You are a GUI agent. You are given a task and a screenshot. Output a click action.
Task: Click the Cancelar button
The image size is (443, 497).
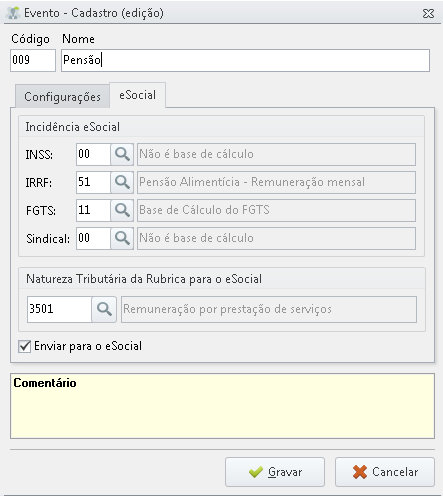tap(385, 472)
